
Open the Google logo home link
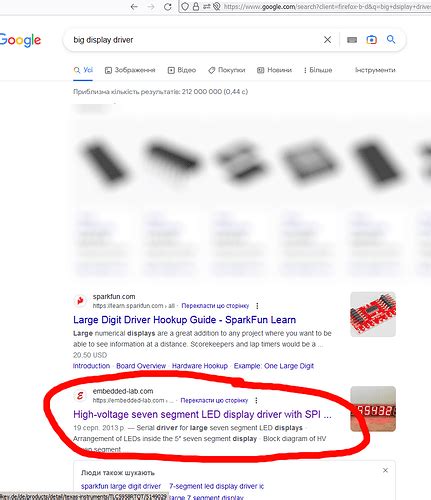click(x=20, y=40)
